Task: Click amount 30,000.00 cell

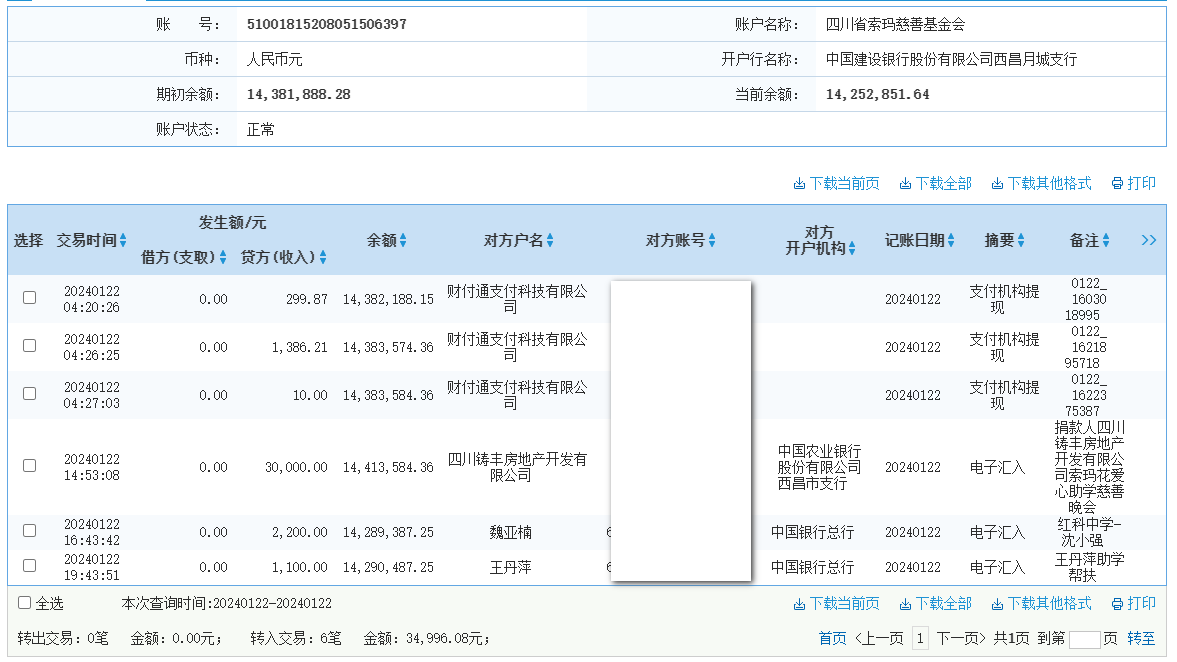Action: point(296,467)
